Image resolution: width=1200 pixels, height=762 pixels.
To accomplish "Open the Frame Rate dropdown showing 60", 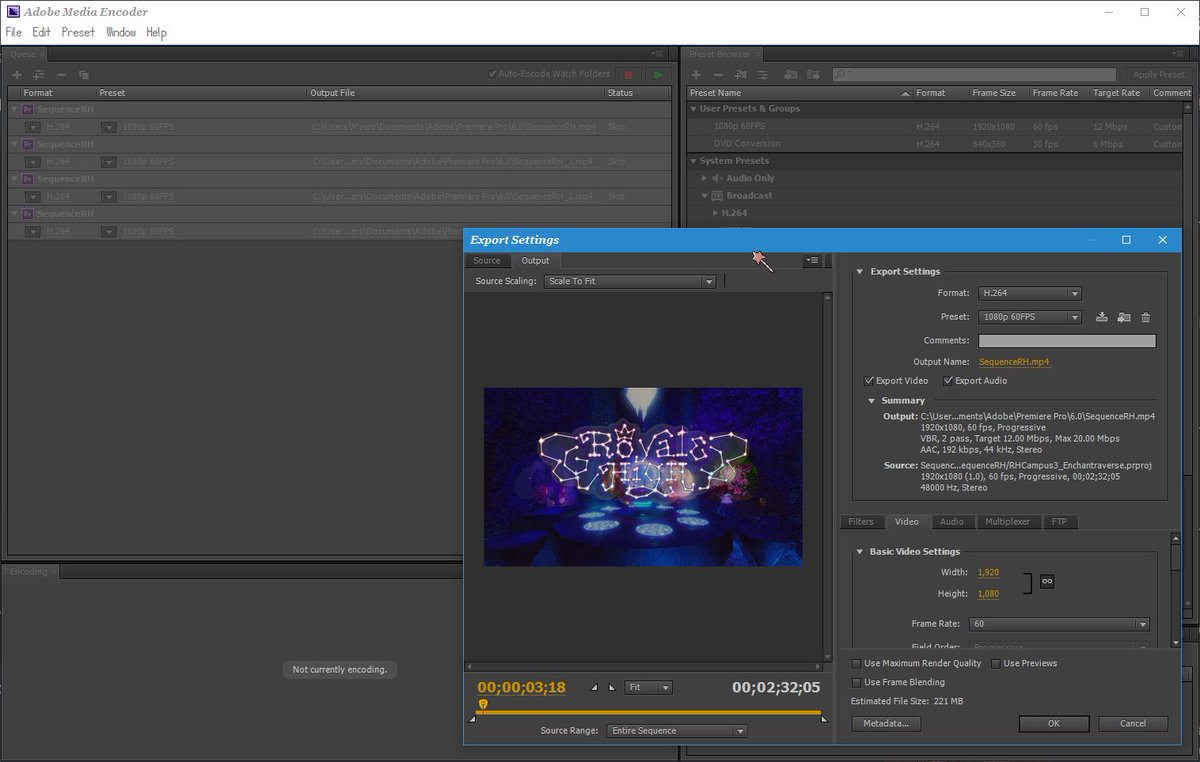I will pyautogui.click(x=1060, y=624).
